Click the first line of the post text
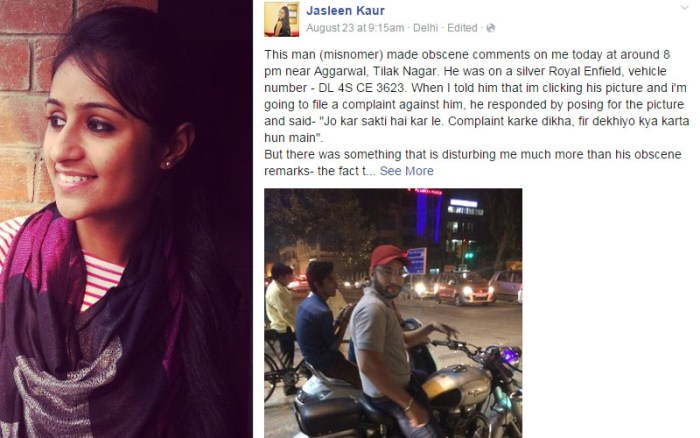700x438 pixels. pyautogui.click(x=467, y=54)
